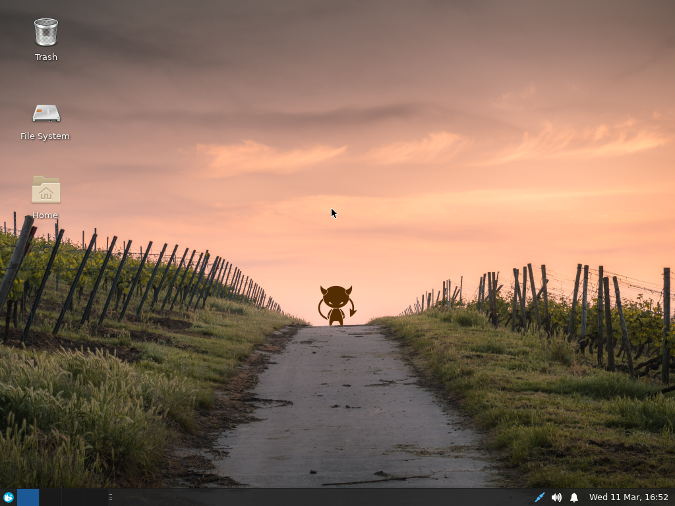Click the "Home" text label

pos(45,215)
